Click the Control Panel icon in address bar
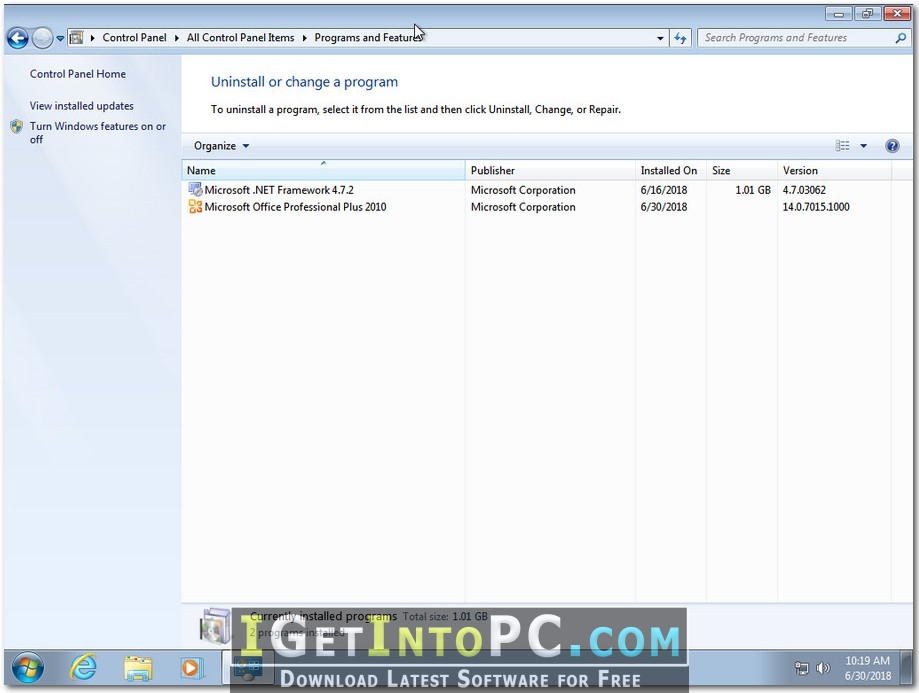The width and height of the screenshot is (919, 693). (76, 38)
